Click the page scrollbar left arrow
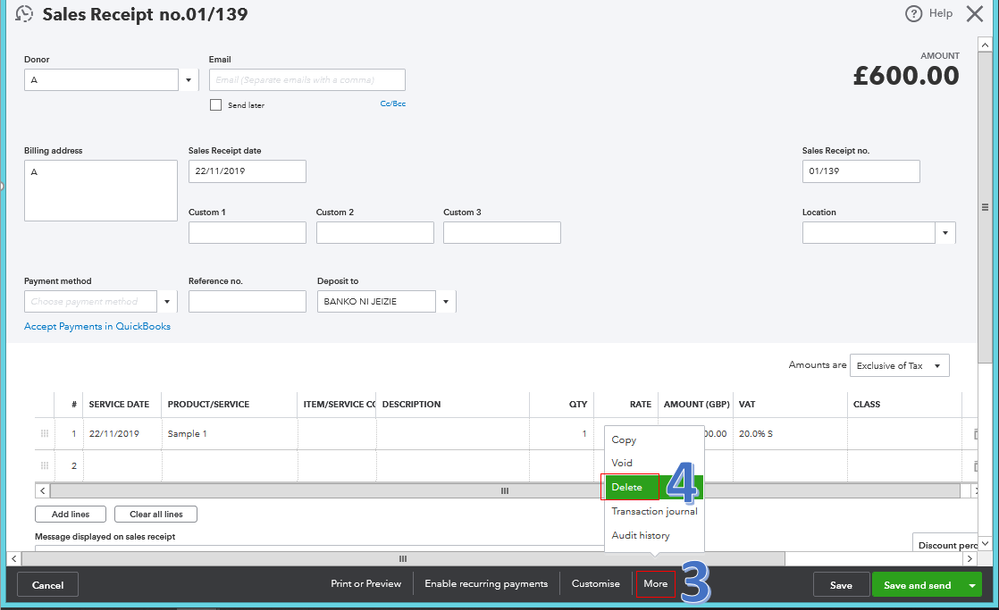 click(x=14, y=559)
